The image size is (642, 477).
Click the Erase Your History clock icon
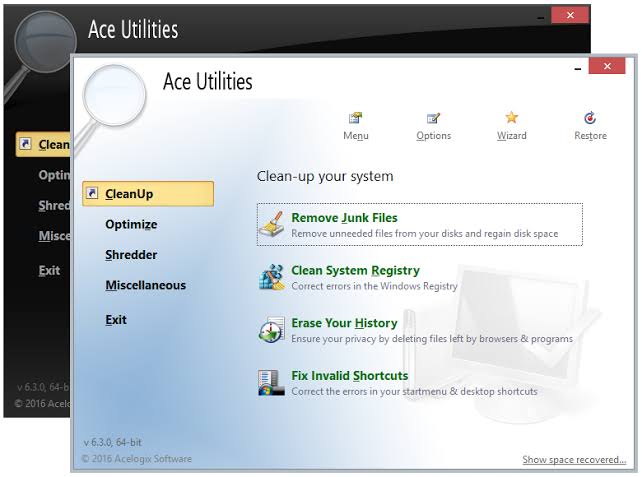tap(271, 330)
